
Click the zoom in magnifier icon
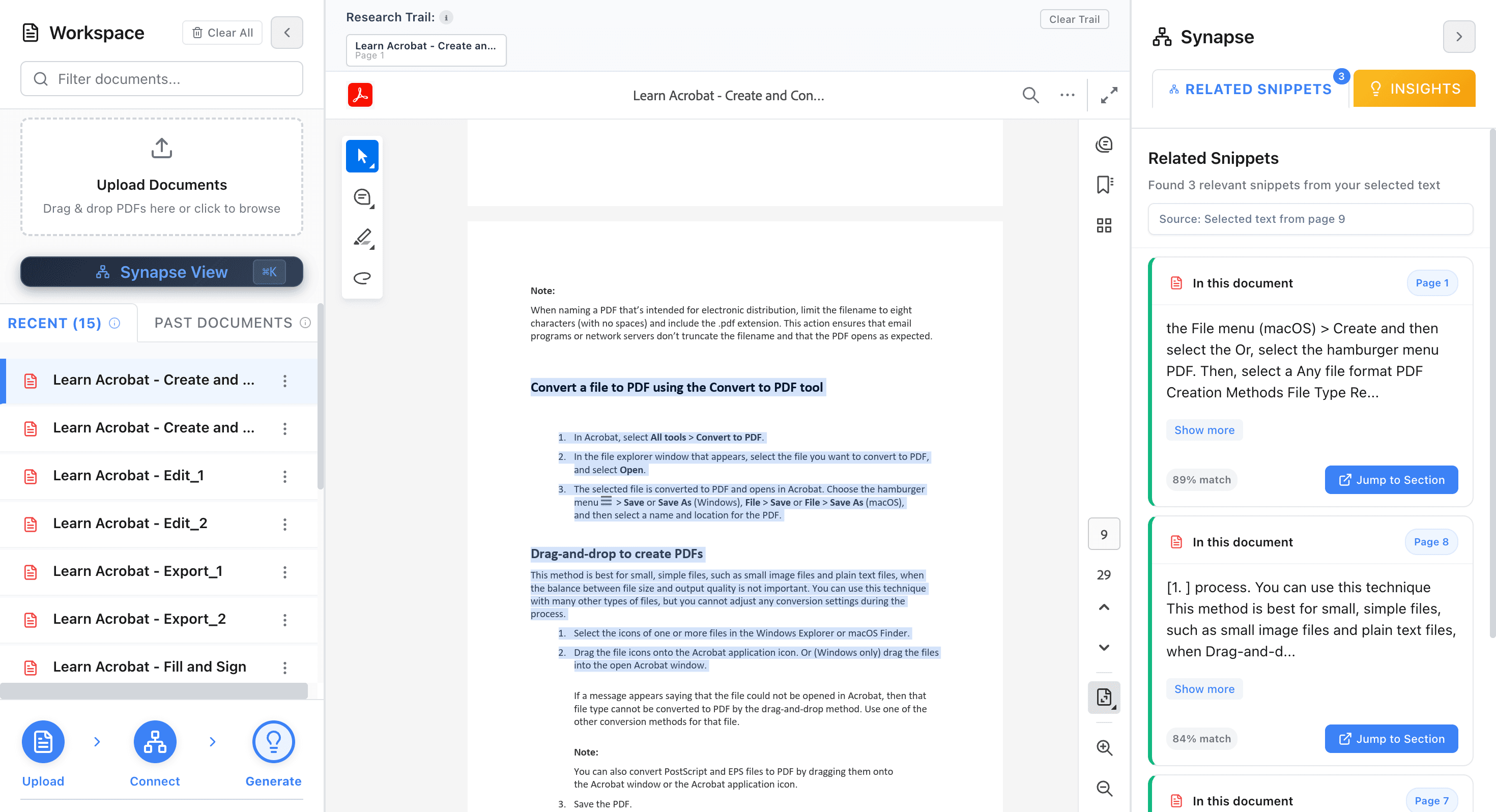coord(1104,747)
